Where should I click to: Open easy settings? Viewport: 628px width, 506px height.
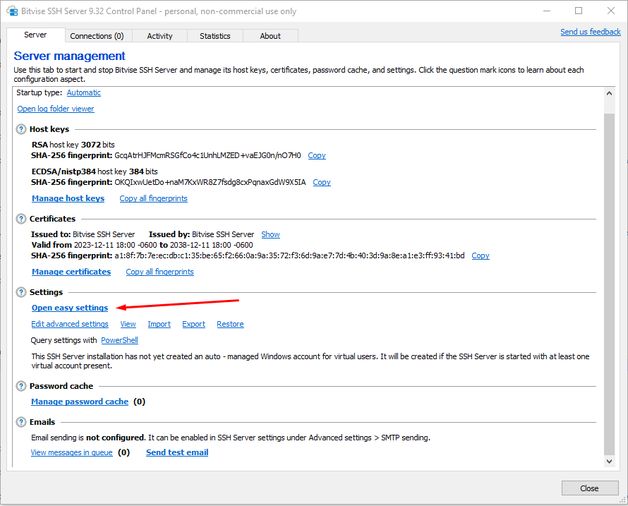point(70,308)
